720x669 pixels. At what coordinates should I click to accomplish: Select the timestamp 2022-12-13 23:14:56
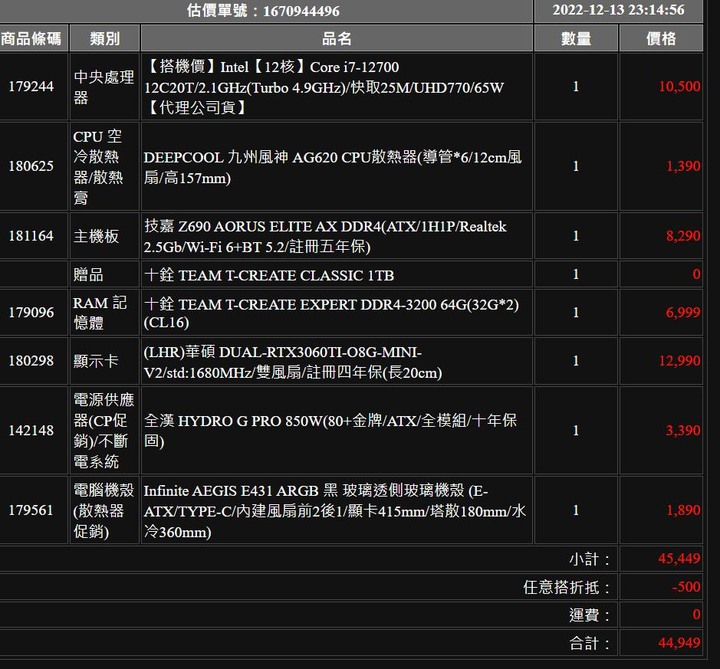[618, 10]
